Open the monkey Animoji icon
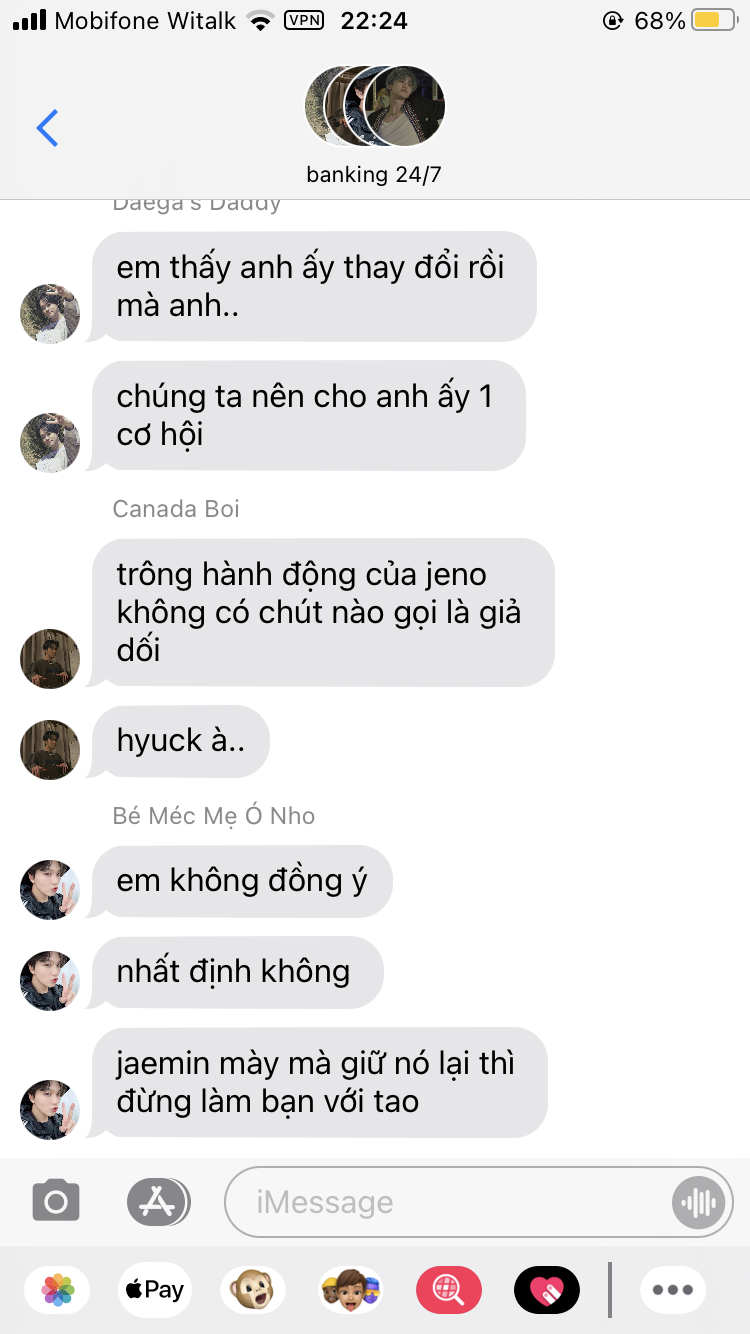 (x=252, y=1290)
